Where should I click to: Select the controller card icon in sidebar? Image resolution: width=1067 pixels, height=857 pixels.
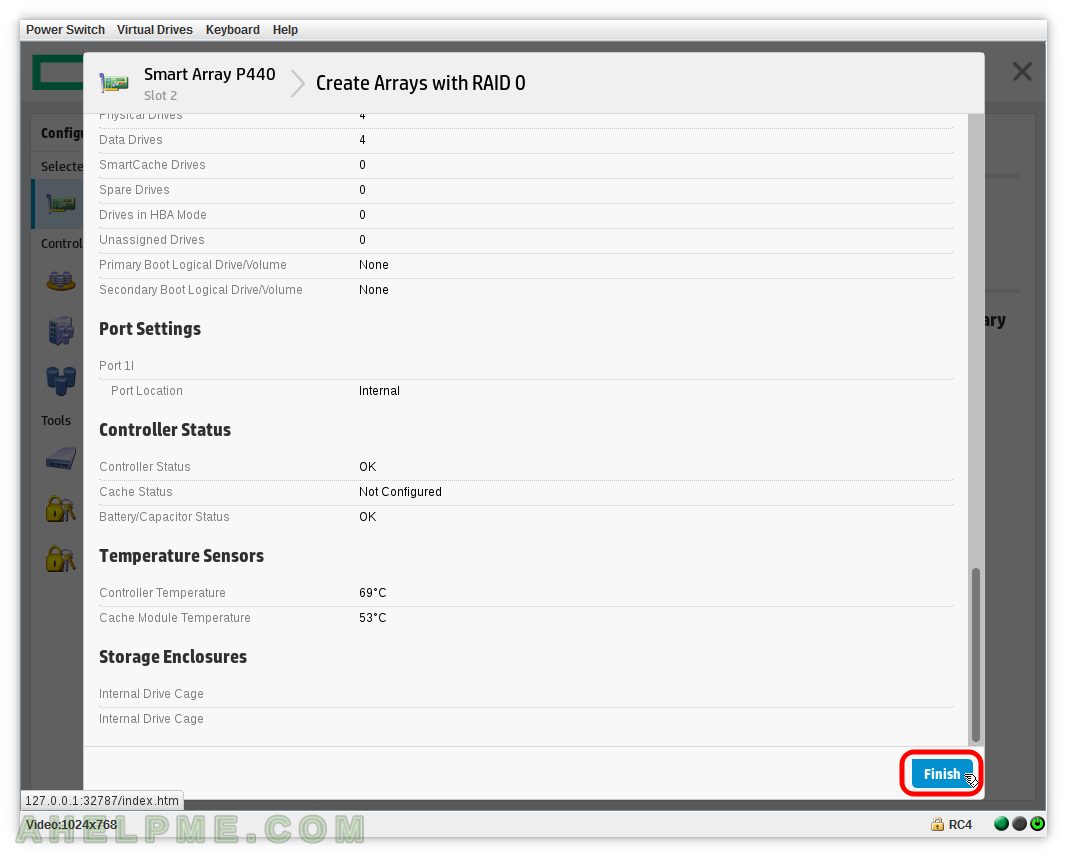60,204
